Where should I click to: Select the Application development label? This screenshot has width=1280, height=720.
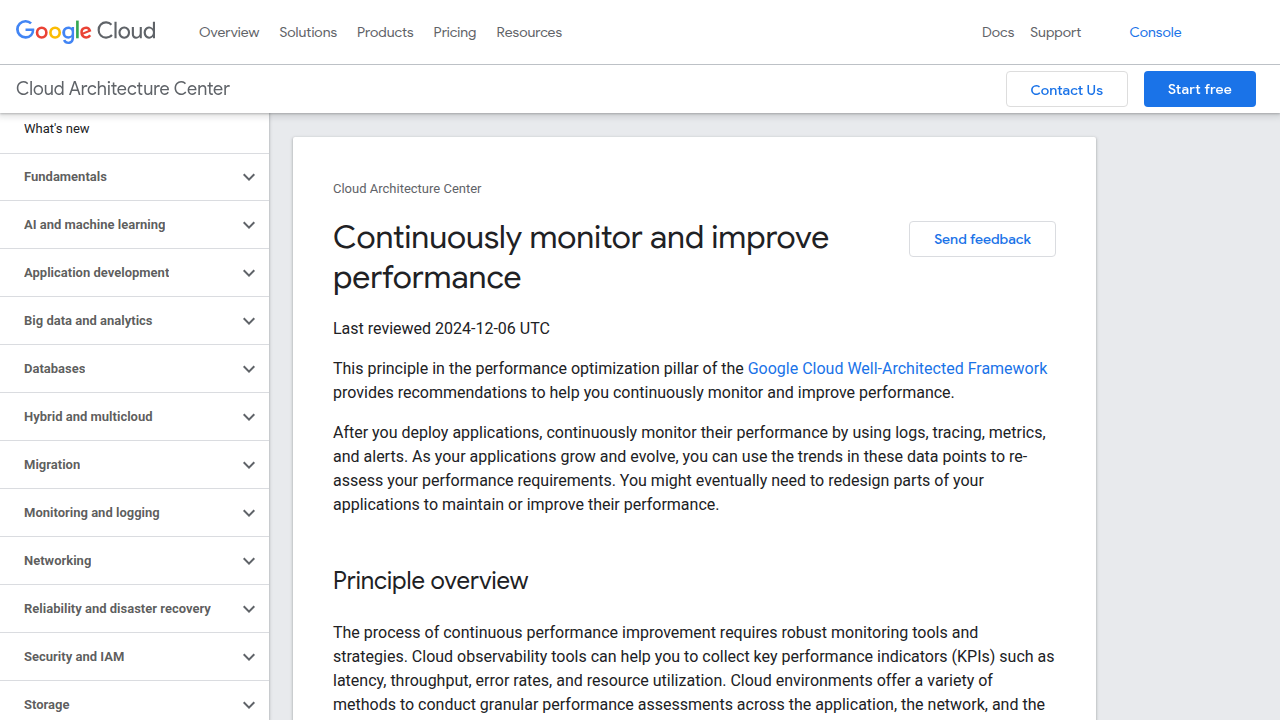[97, 273]
